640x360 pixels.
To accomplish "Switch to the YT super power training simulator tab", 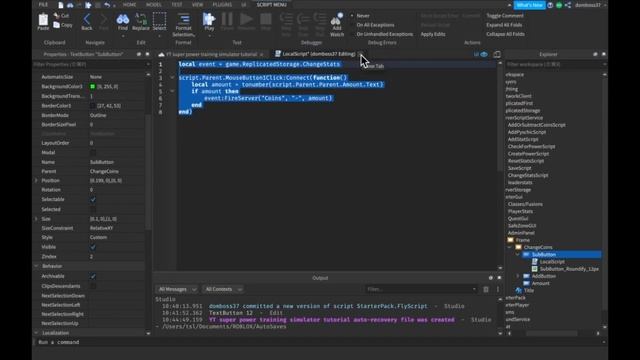I will pyautogui.click(x=211, y=54).
